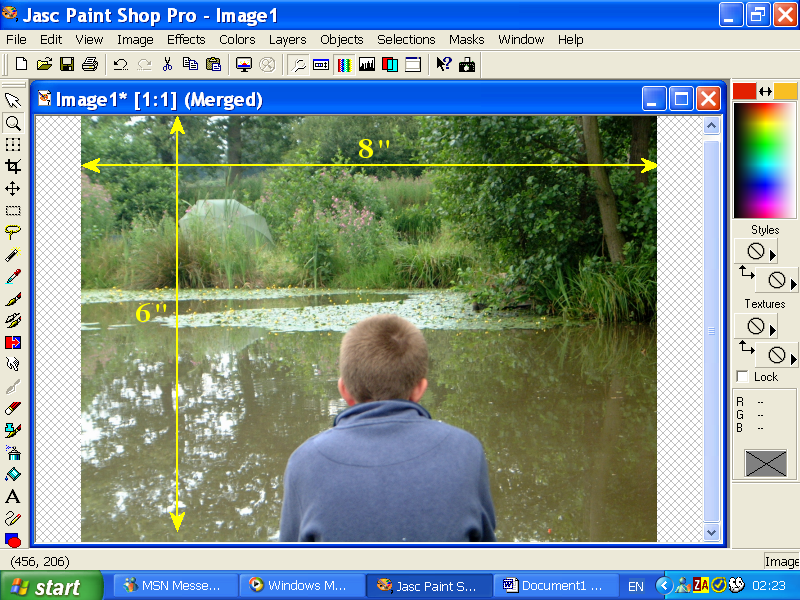Select the Picture Tube tool
This screenshot has height=600, width=800.
[x=13, y=430]
